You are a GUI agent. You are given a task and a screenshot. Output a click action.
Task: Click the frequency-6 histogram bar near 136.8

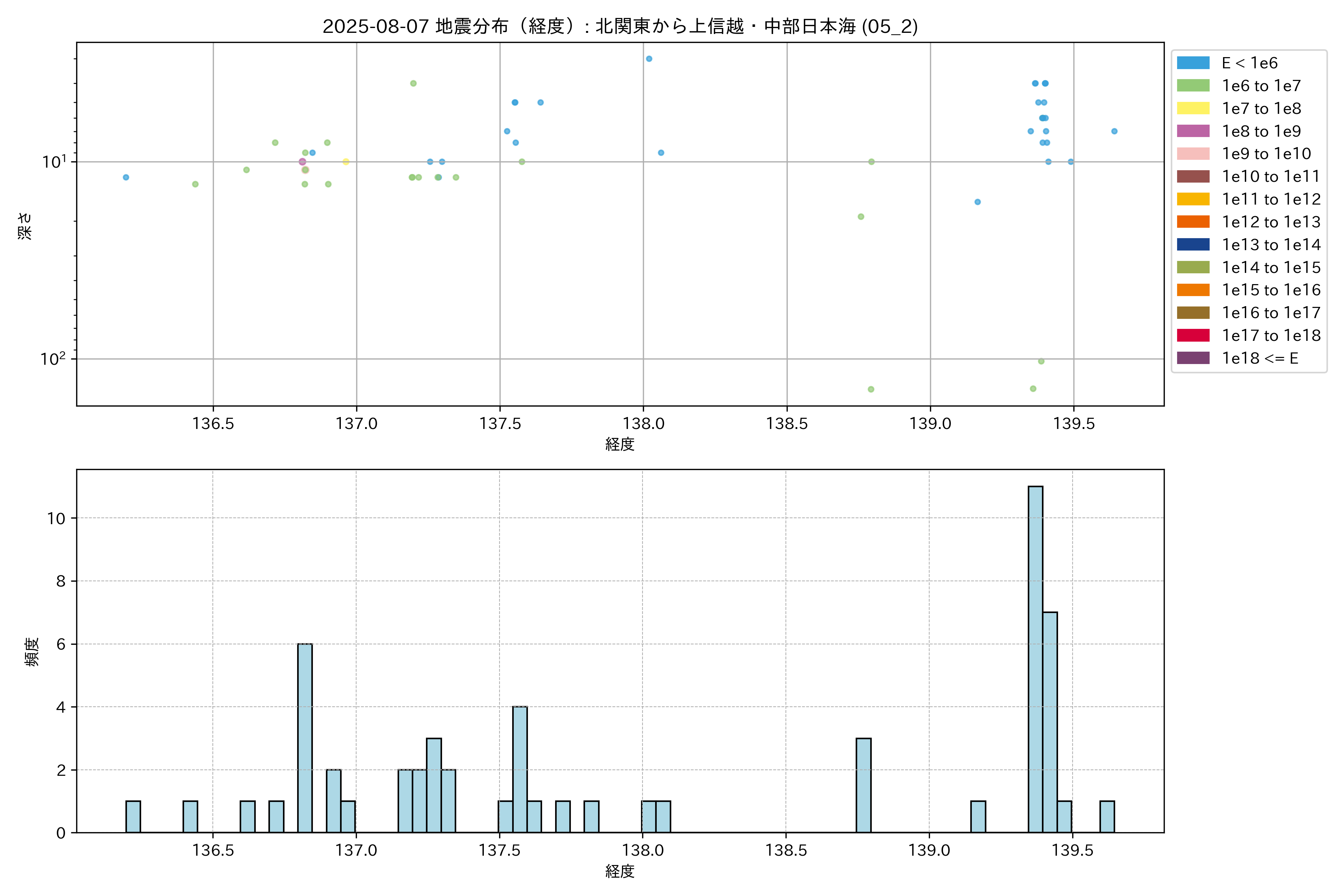pos(305,738)
